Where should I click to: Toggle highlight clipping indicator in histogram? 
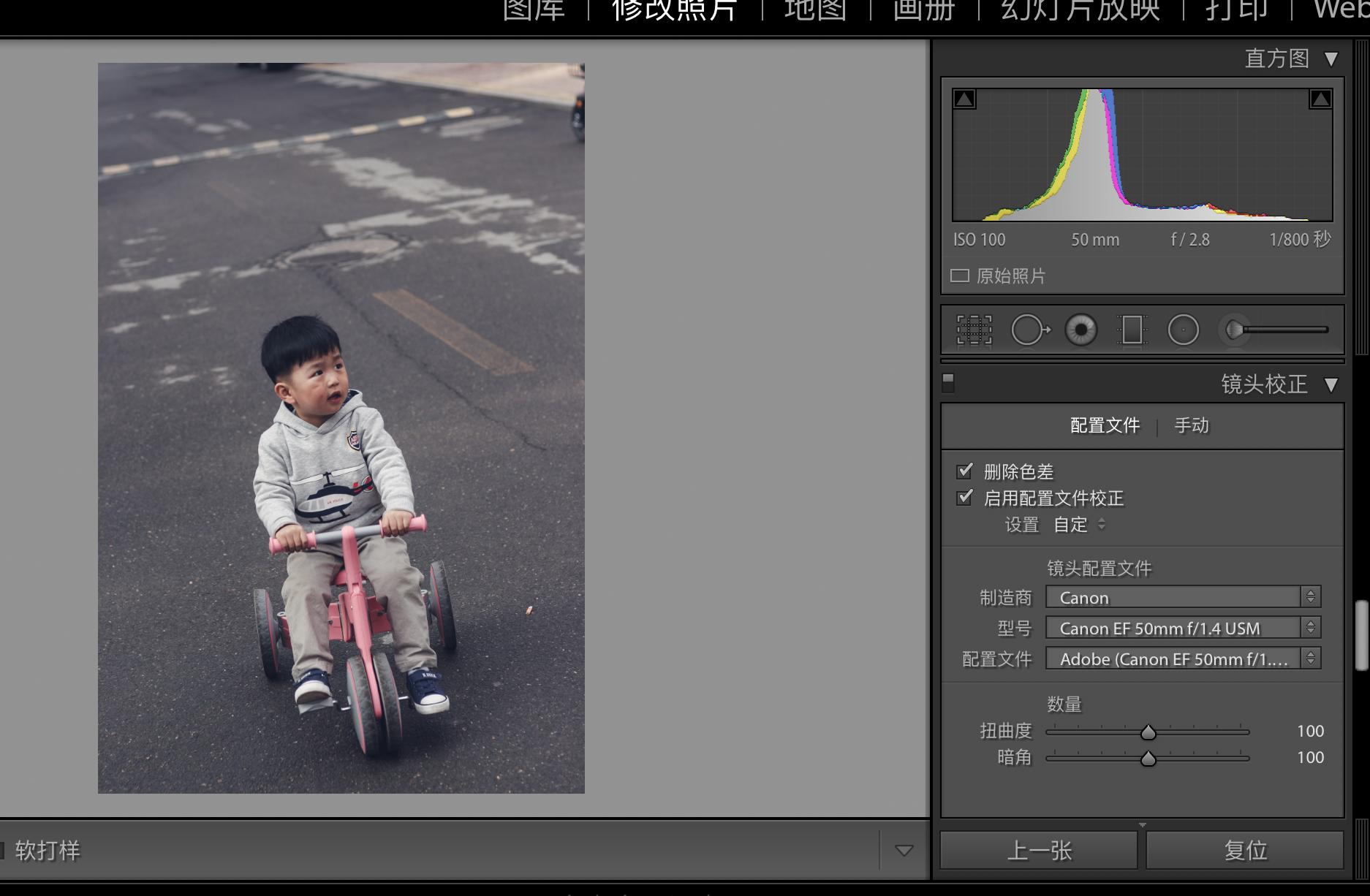1320,99
